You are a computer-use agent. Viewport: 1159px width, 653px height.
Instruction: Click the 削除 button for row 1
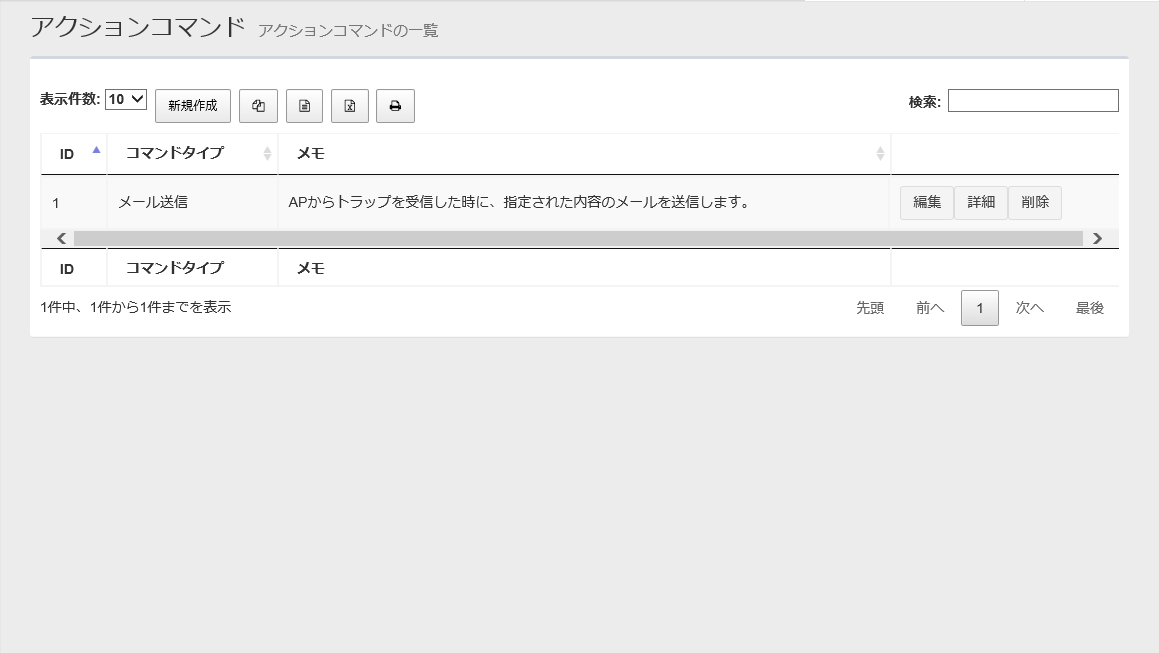click(x=1034, y=202)
